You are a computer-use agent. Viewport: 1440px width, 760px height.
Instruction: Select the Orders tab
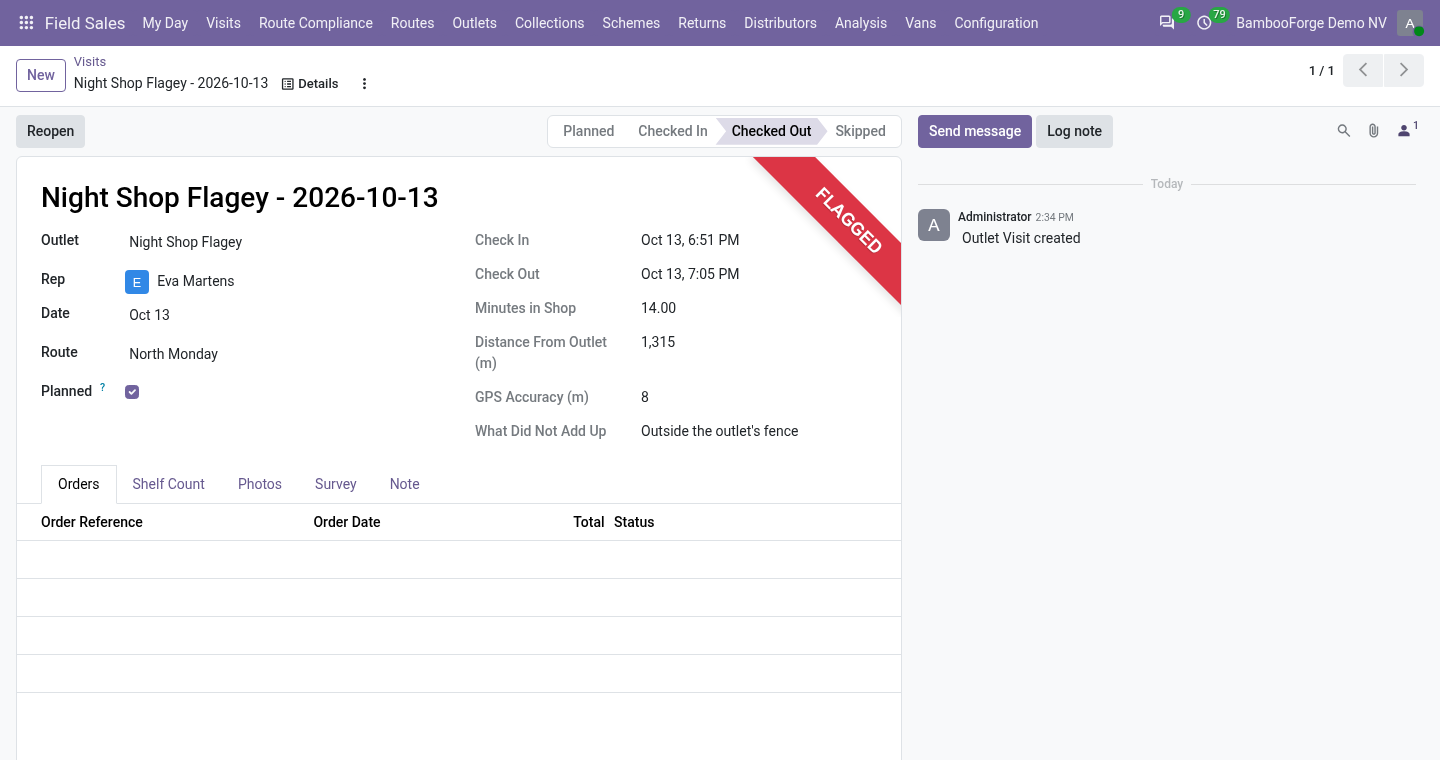(x=79, y=484)
